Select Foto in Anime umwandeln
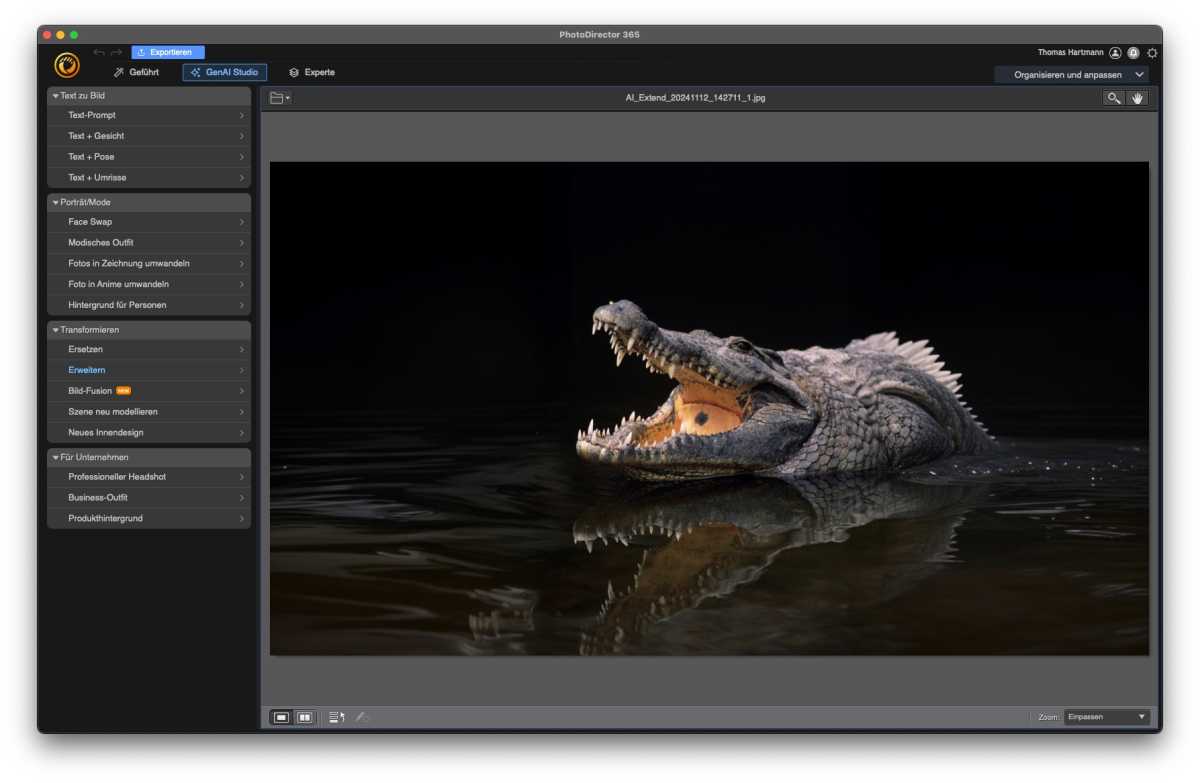1200x783 pixels. pyautogui.click(x=149, y=285)
